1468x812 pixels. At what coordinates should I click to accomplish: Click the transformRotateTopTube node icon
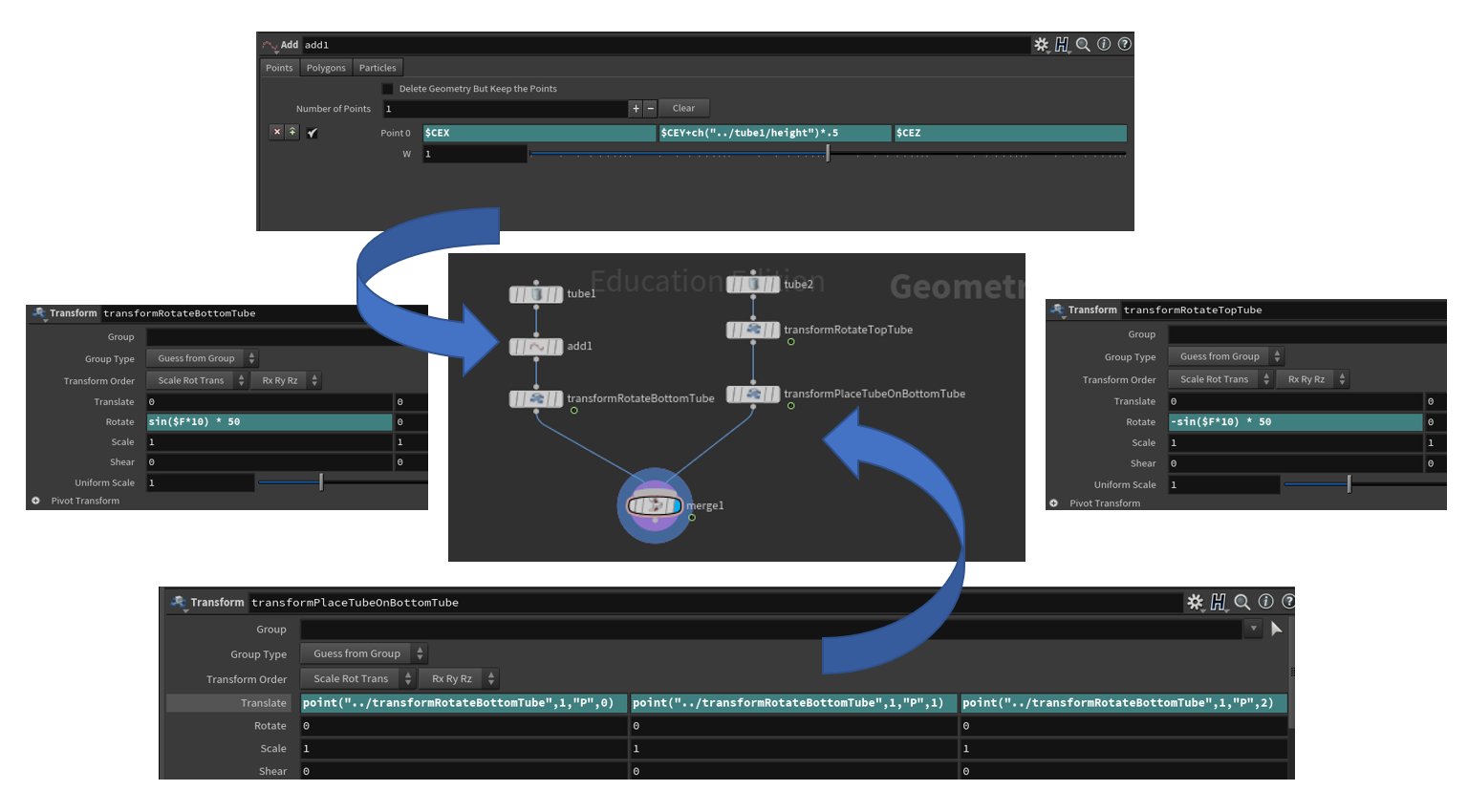(x=753, y=330)
